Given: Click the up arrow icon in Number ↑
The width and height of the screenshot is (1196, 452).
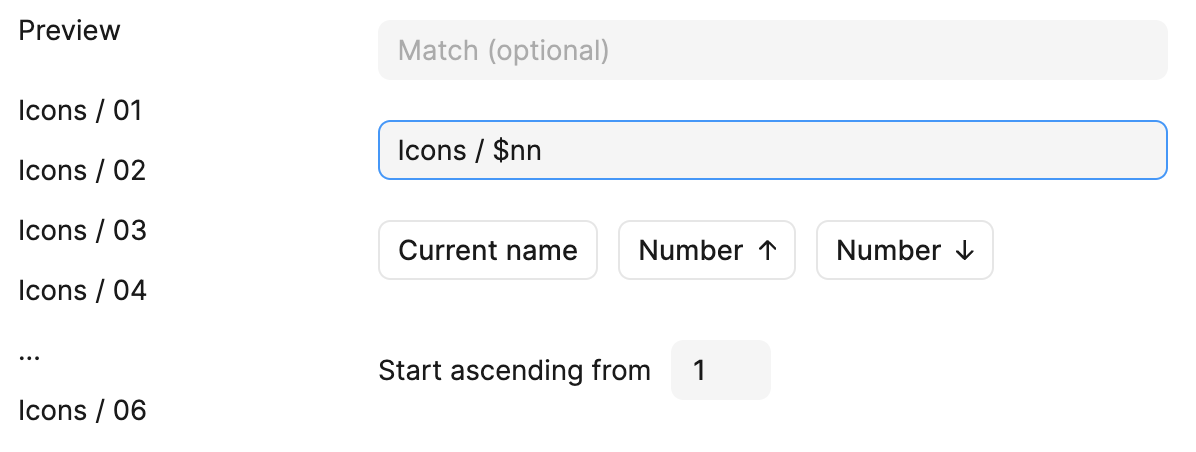Looking at the screenshot, I should 767,251.
